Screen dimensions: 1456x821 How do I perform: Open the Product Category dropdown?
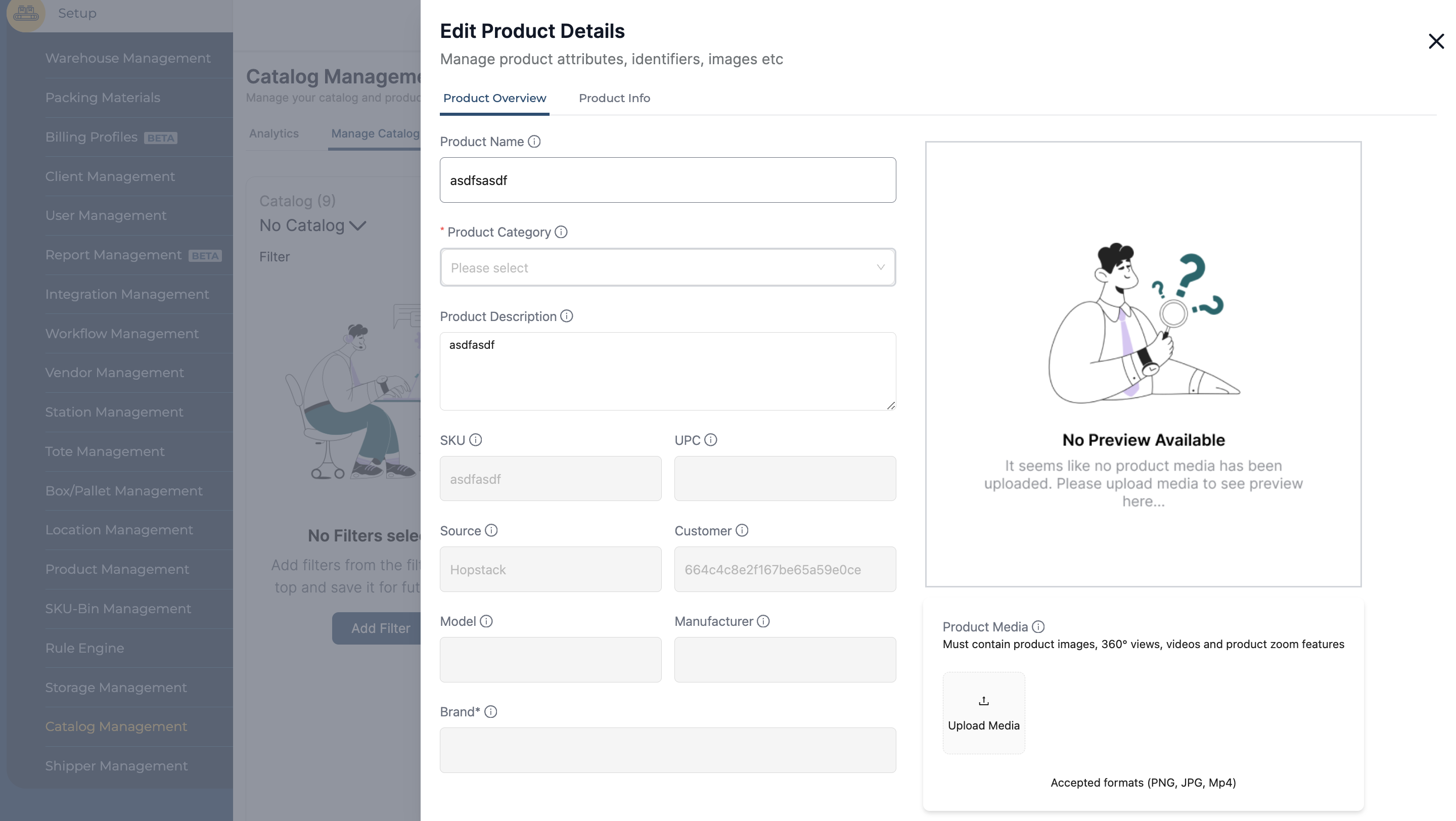click(x=667, y=267)
